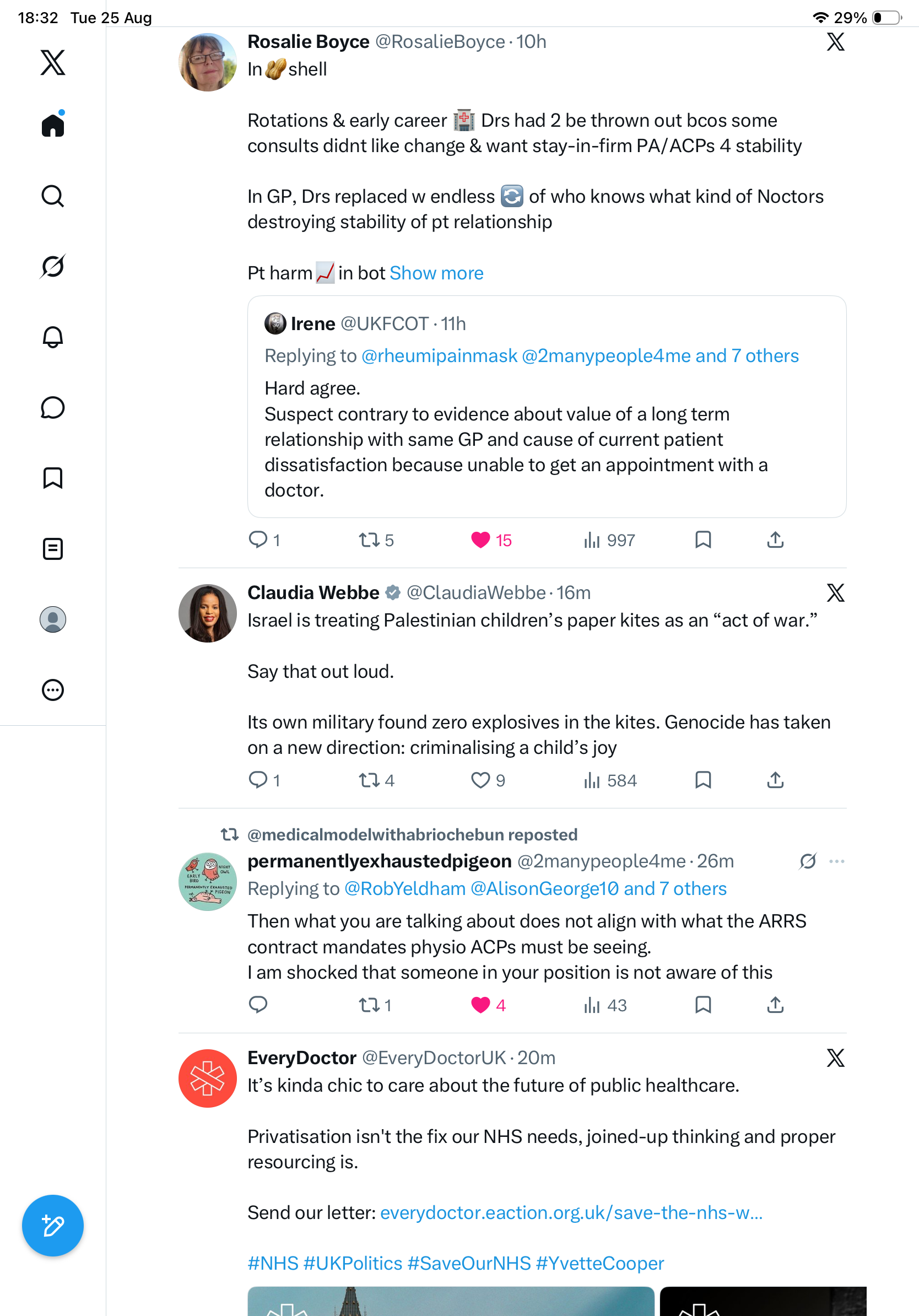Screen dimensions: 919x1316
Task: Open Irene's quoted post about GP relationships
Action: [x=547, y=407]
